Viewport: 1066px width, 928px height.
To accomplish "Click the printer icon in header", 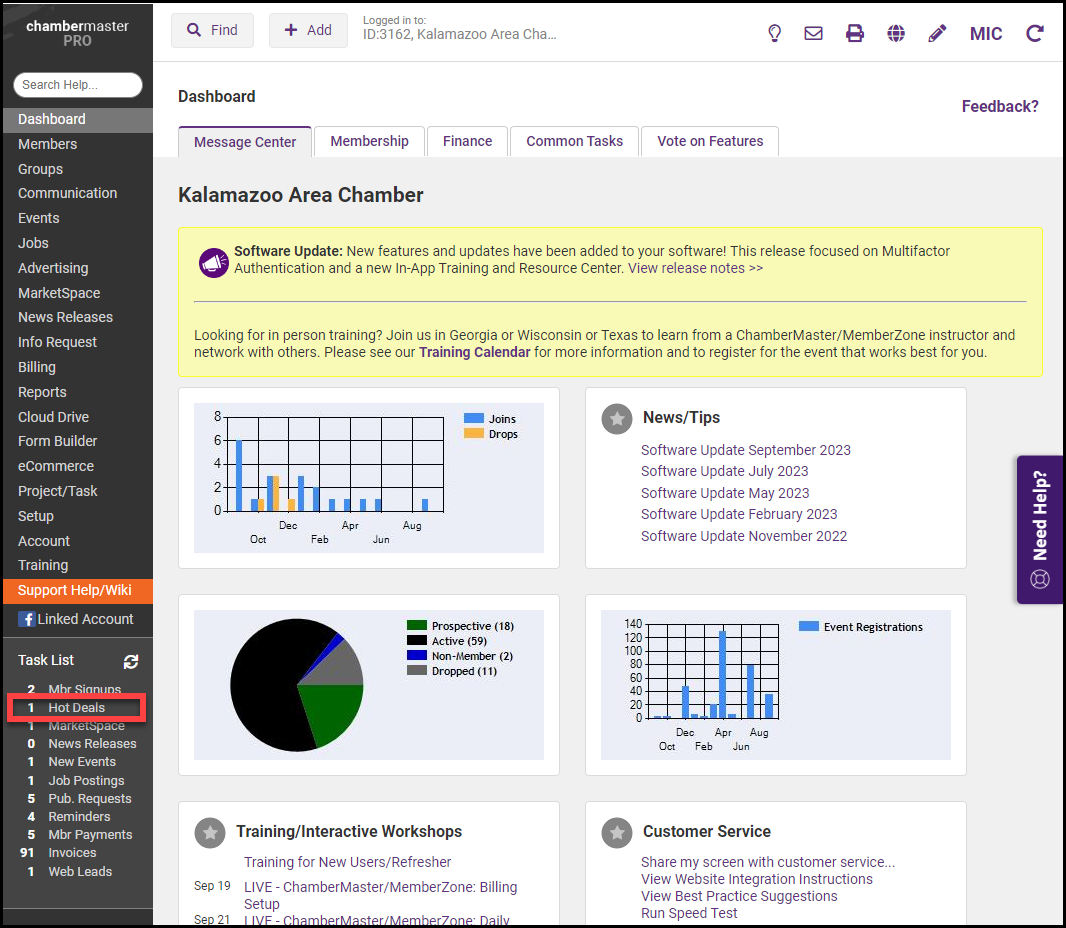I will click(855, 33).
